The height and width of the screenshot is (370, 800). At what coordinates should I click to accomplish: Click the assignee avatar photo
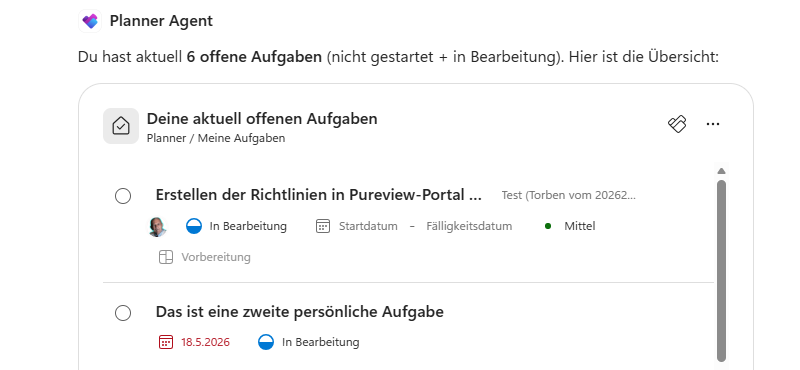[158, 226]
